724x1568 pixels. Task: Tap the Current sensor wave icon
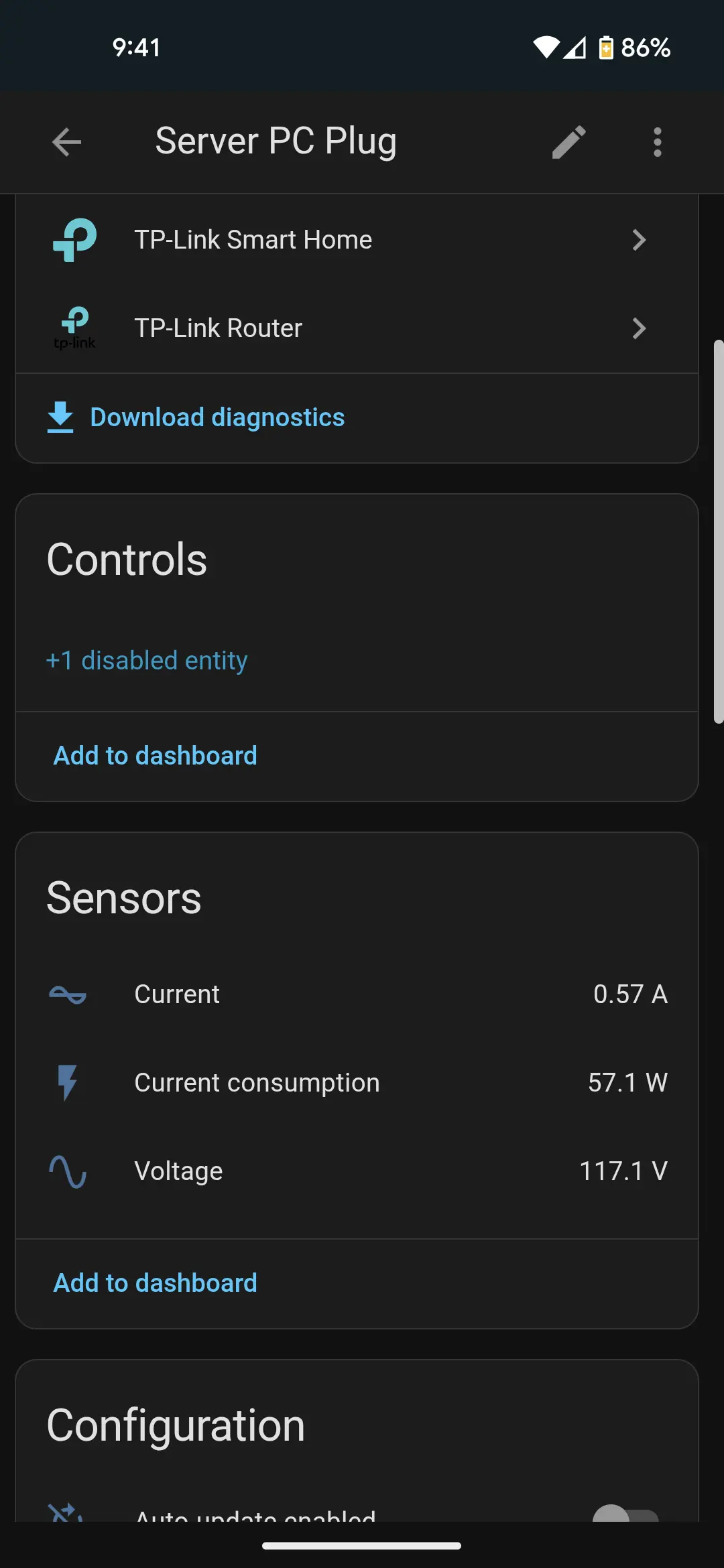click(68, 994)
